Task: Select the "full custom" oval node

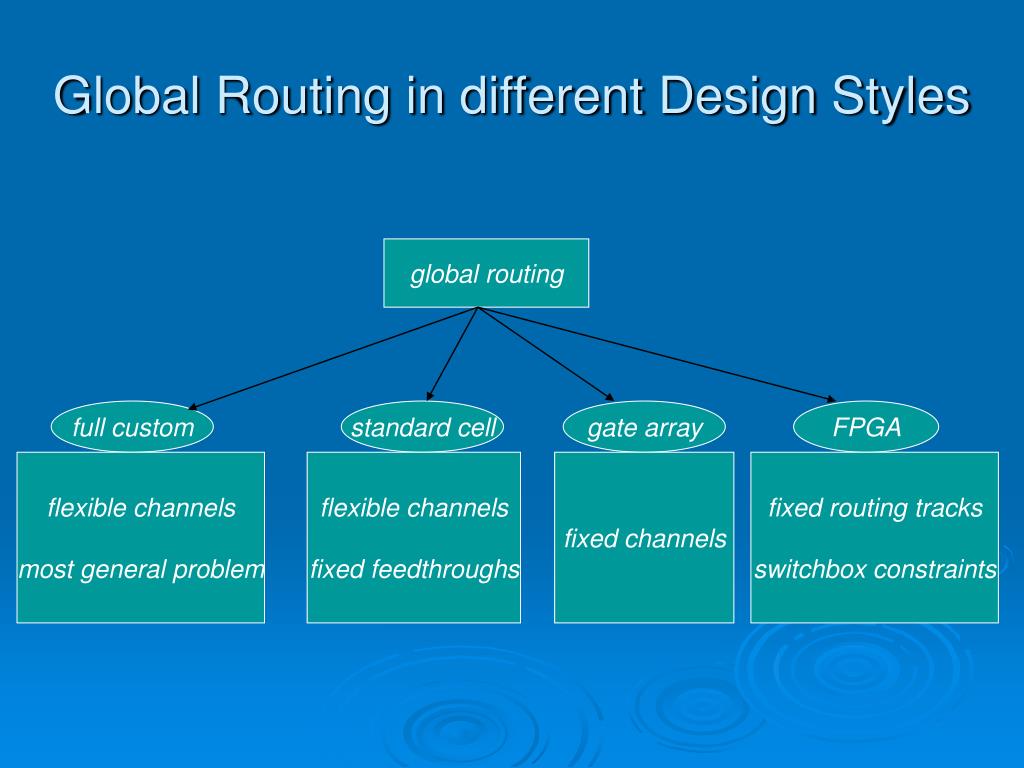Action: [x=133, y=427]
